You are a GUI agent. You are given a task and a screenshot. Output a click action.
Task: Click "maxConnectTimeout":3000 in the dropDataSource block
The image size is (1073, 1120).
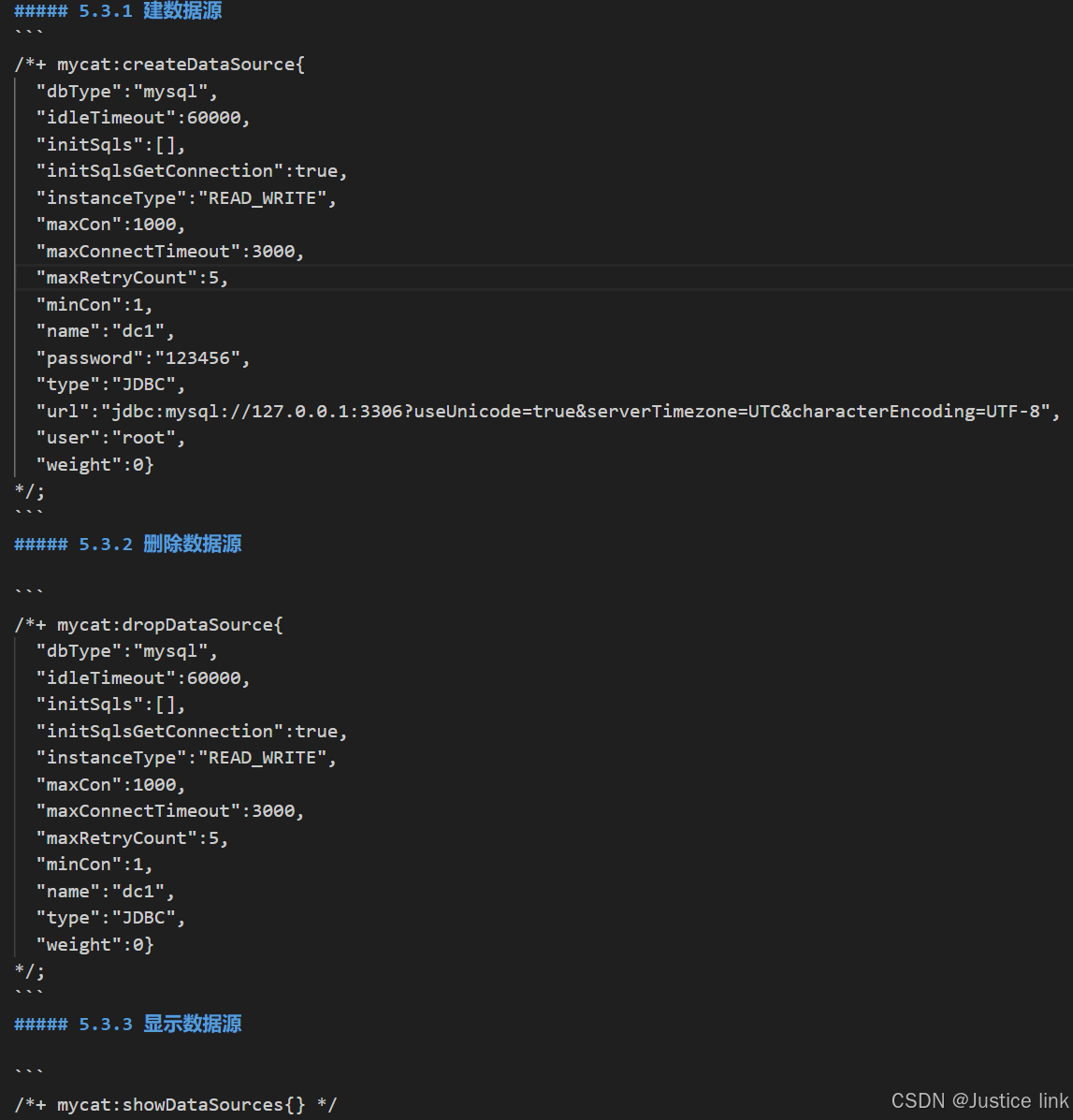coord(170,811)
